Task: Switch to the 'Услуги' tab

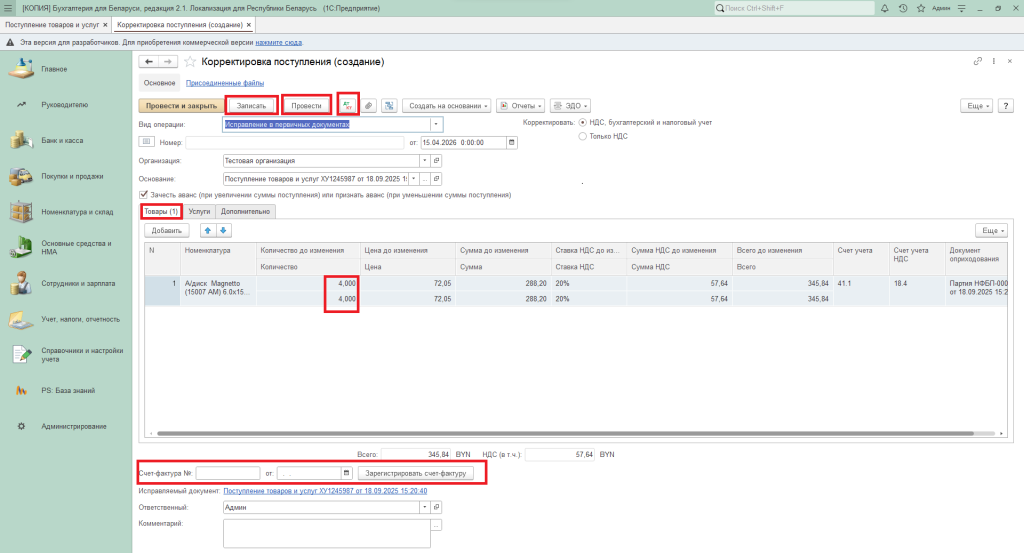Action: point(199,212)
